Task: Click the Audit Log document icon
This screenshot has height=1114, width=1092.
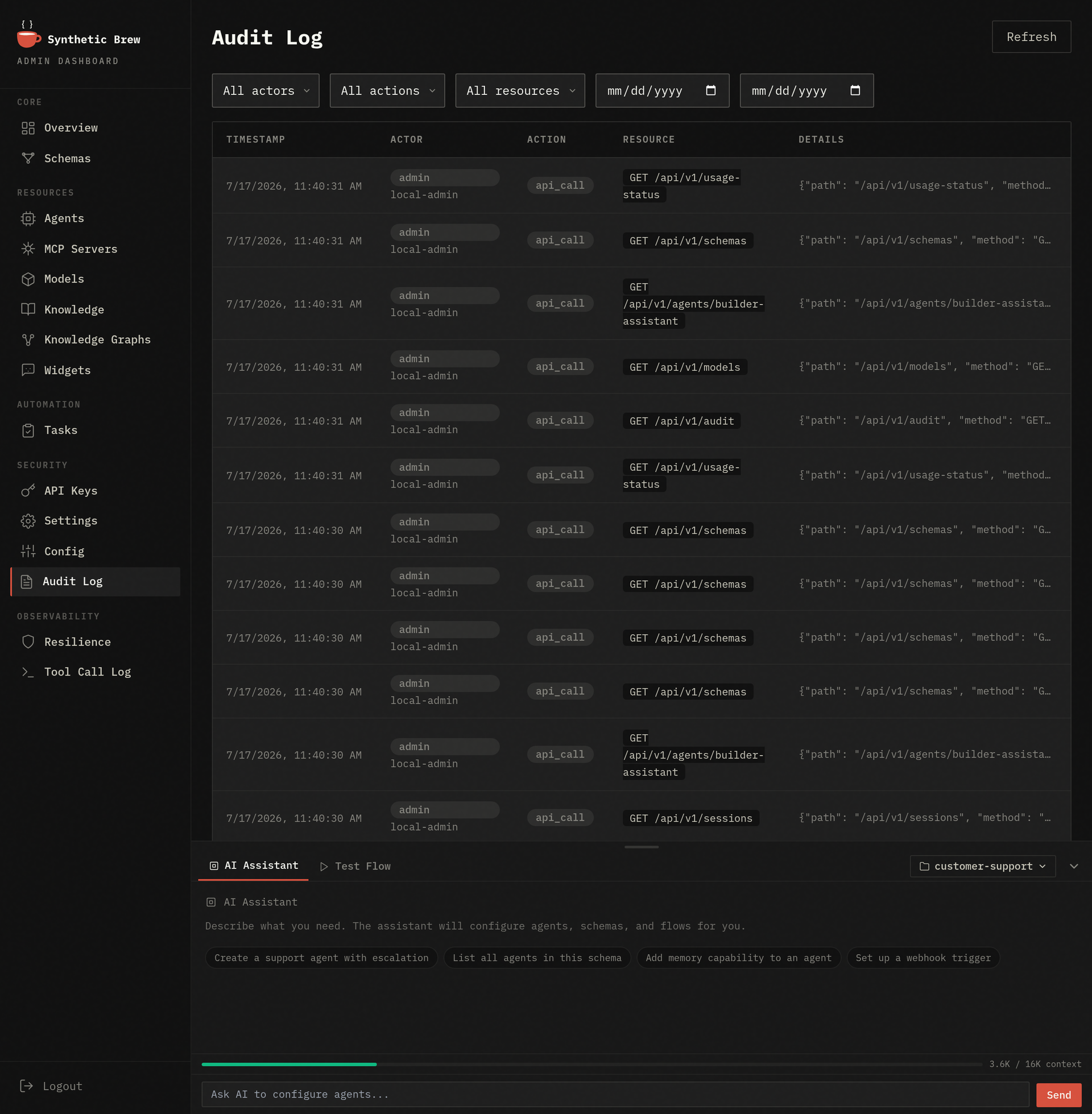Action: 26,582
